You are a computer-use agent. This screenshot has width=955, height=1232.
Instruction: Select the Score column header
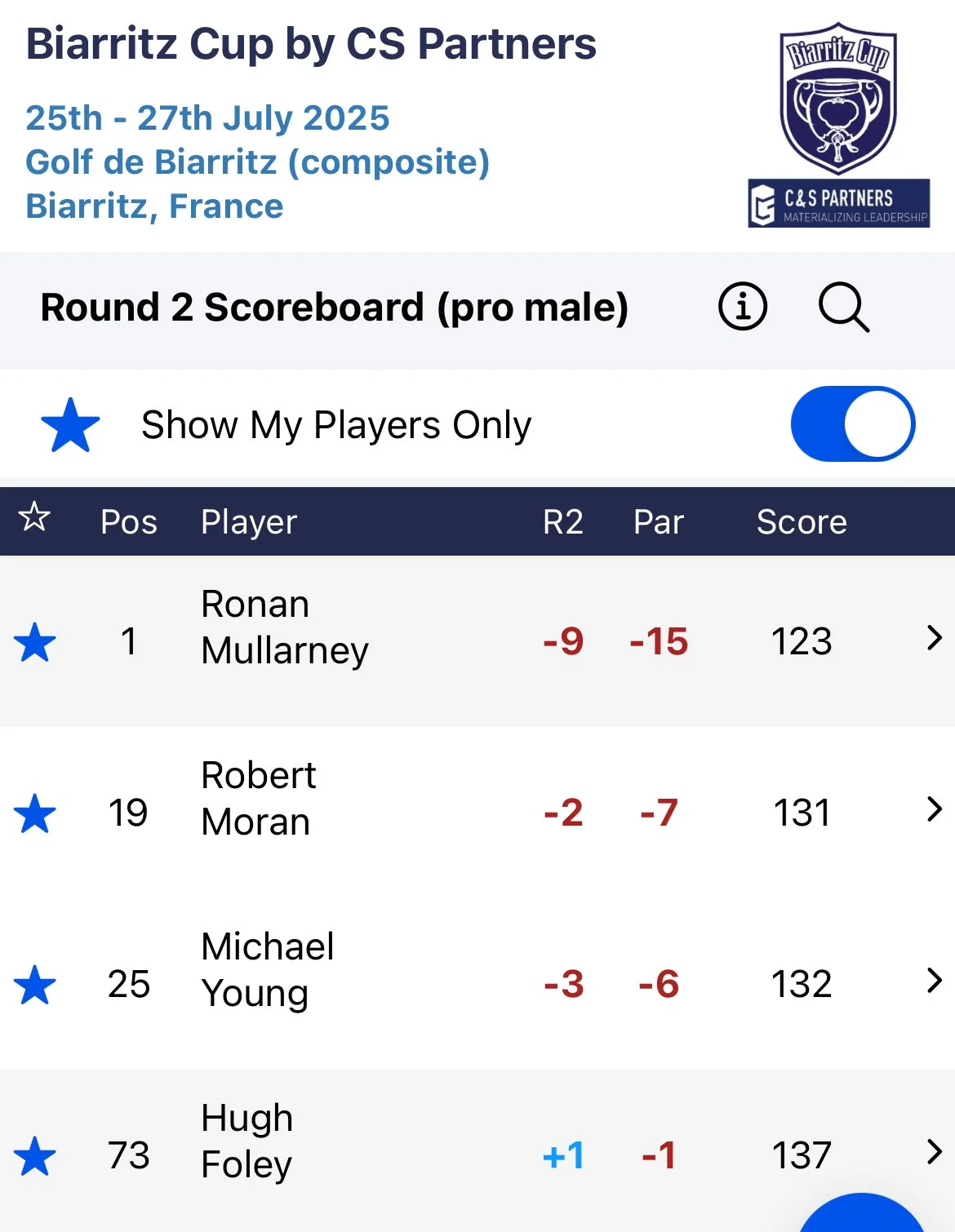tap(801, 522)
